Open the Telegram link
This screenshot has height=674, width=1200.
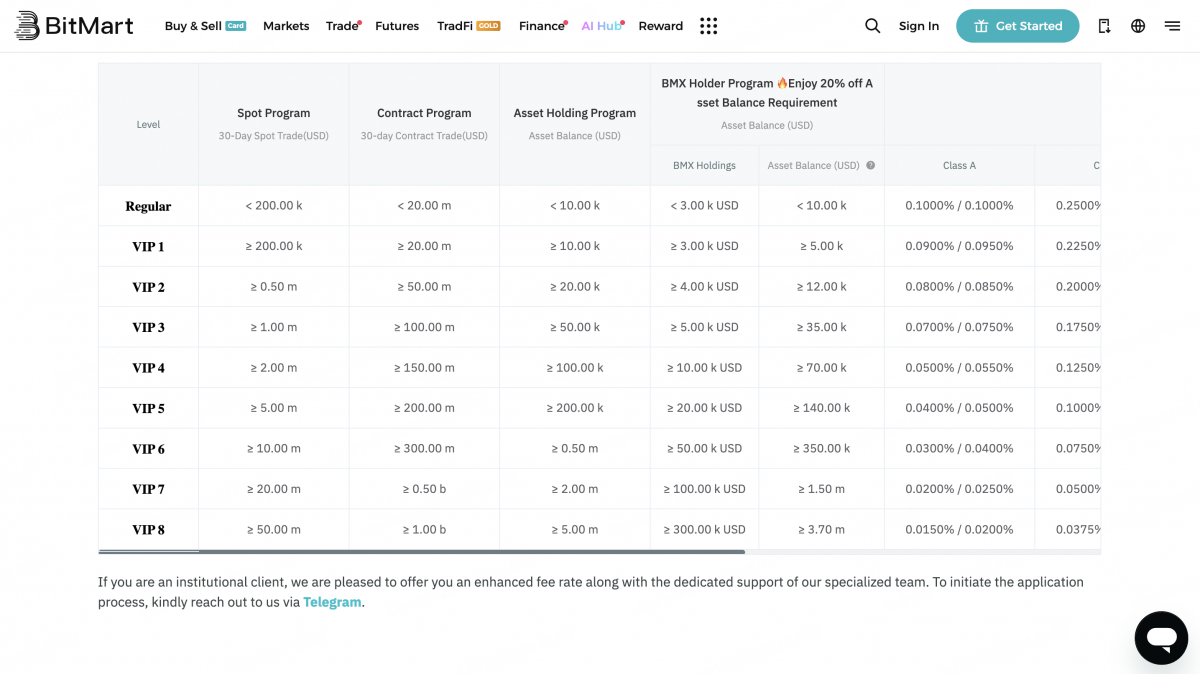[332, 602]
